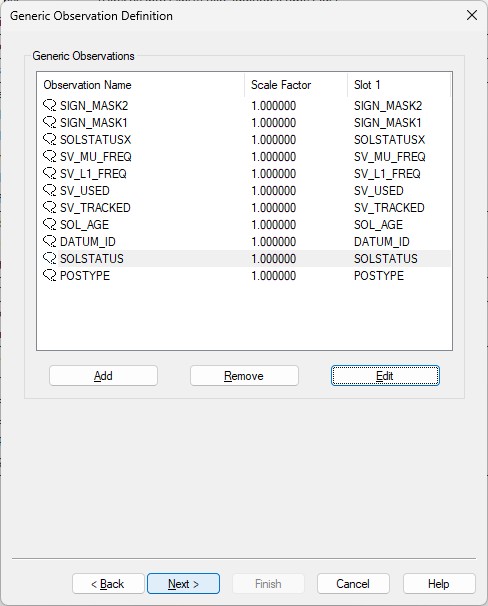Select the SOLSTATUS observation name
Viewport: 488px width, 606px height.
[92, 259]
